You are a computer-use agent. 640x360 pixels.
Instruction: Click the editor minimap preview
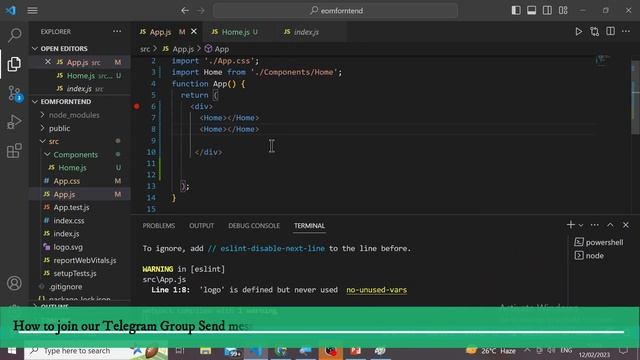point(602,60)
